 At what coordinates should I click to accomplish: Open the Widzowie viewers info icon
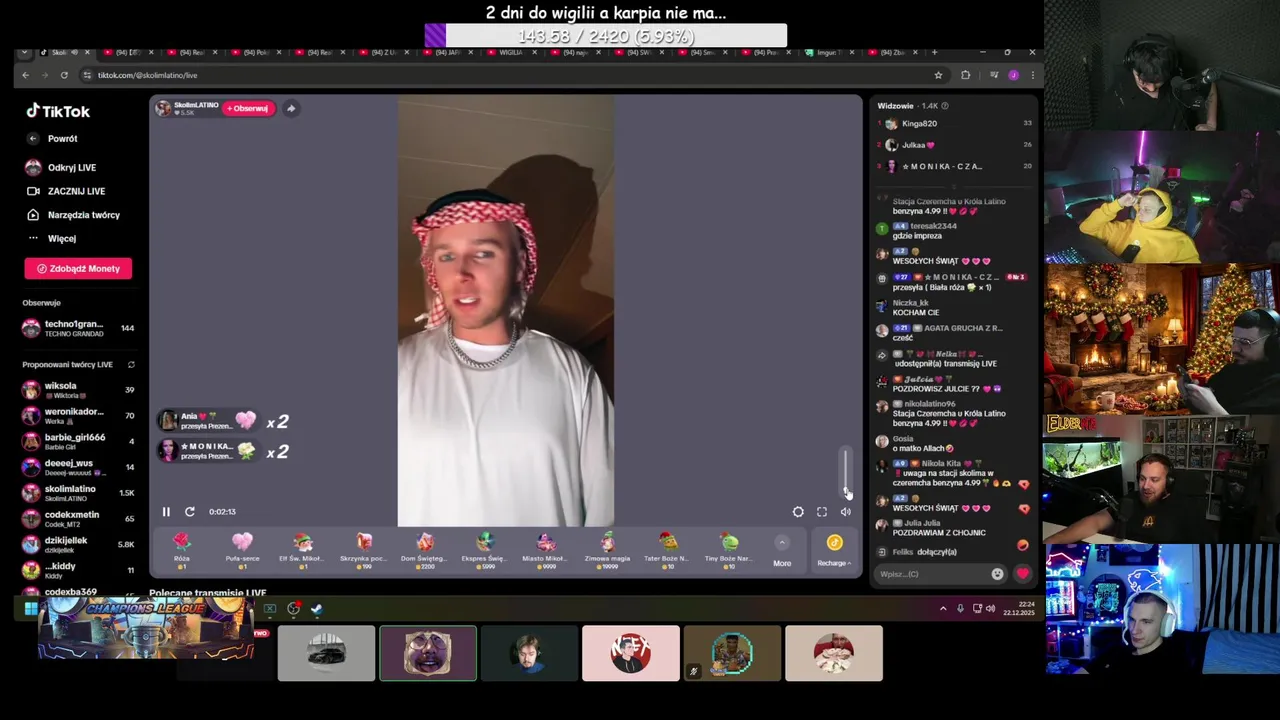945,106
